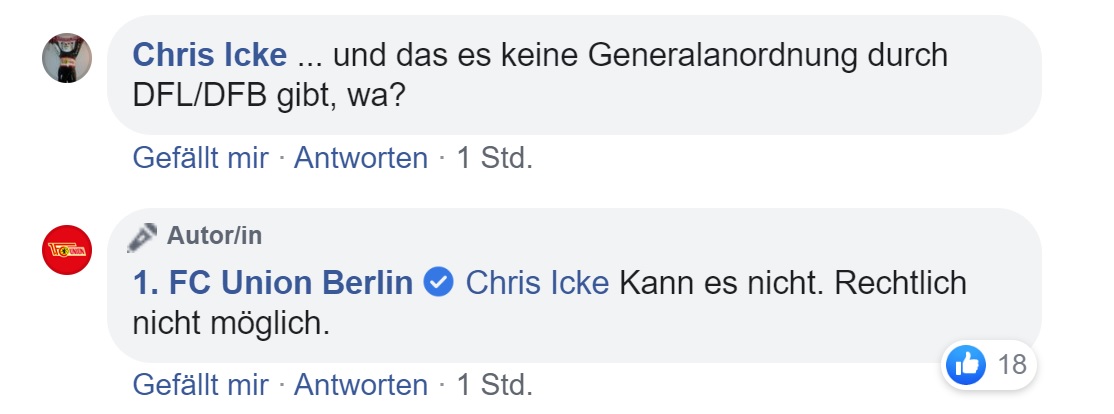Like Chris Icke's comment via Gefällt mir
Image resolution: width=1114 pixels, height=414 pixels.
[200, 158]
